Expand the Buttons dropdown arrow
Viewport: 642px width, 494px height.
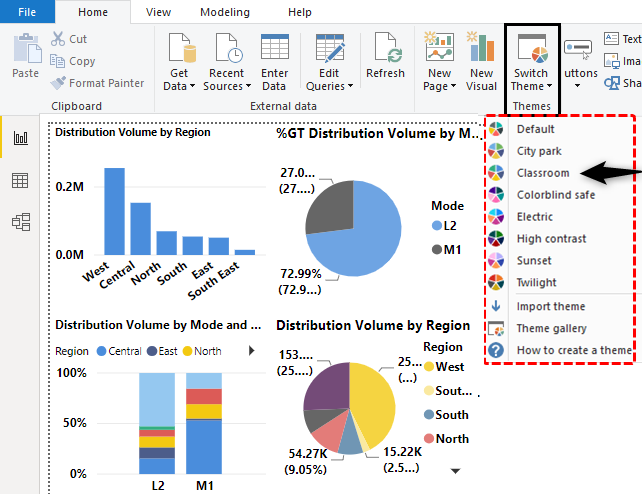(577, 86)
